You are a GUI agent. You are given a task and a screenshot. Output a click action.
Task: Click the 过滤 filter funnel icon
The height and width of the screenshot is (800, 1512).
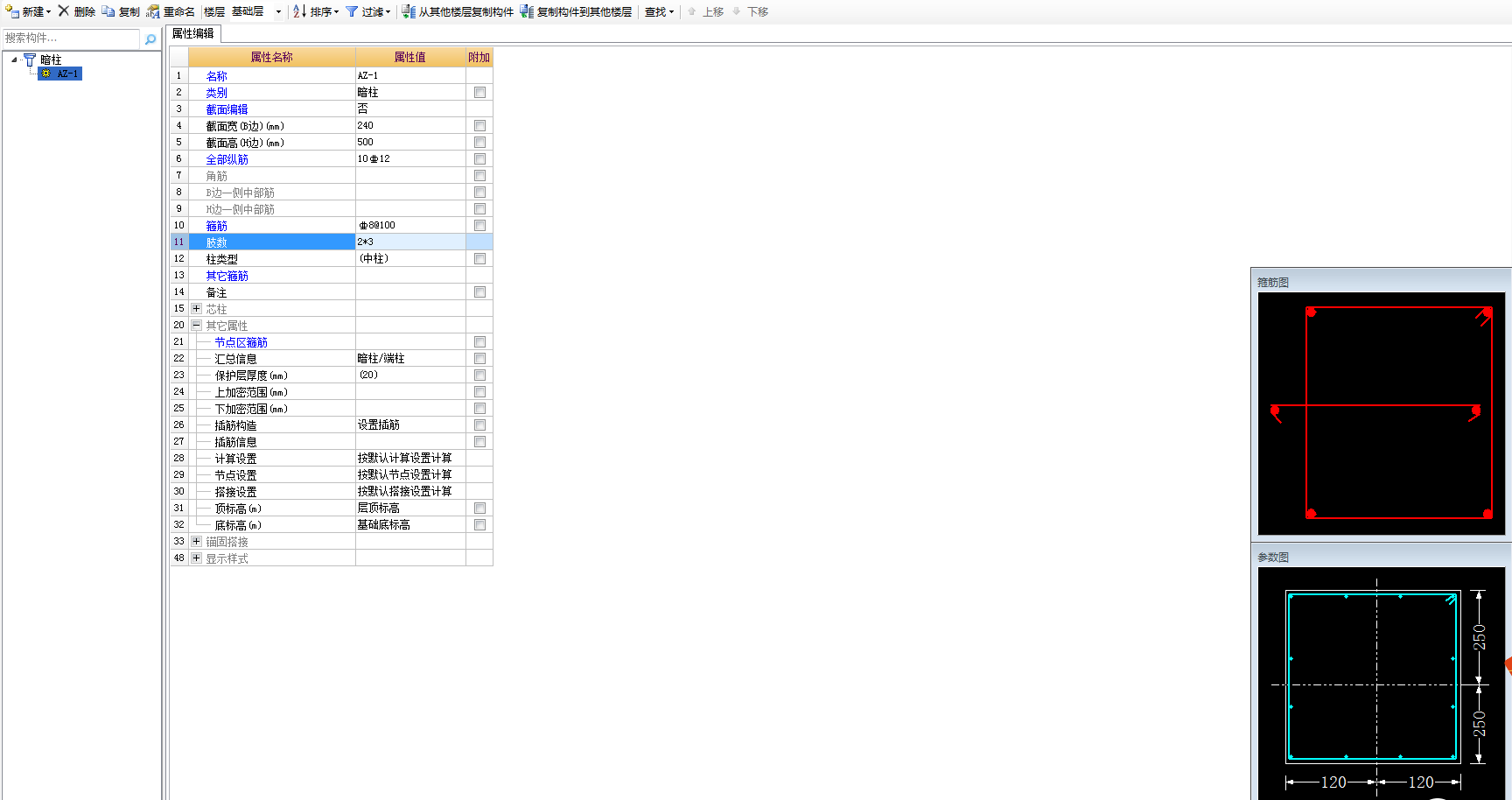[352, 11]
